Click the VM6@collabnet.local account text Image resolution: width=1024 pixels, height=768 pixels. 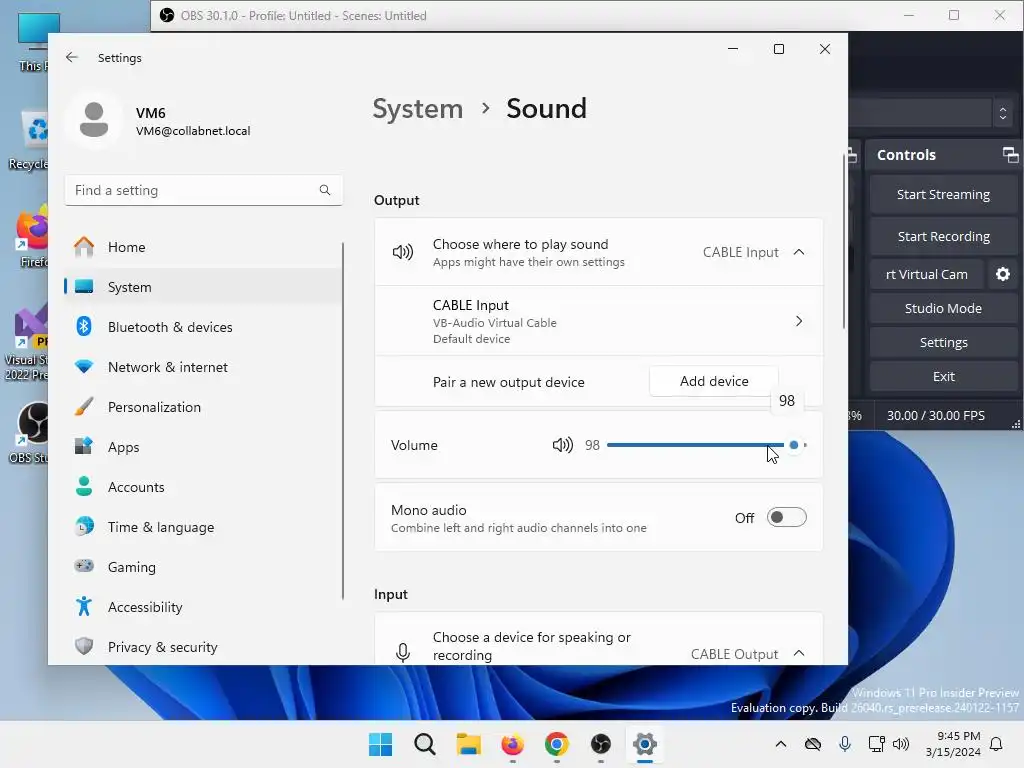point(193,131)
